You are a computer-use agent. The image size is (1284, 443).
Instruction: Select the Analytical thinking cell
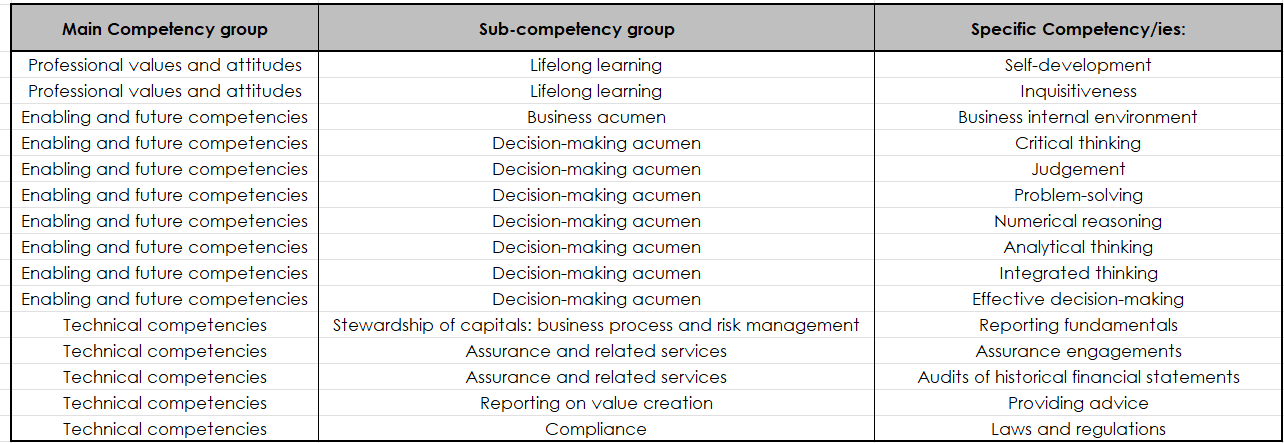(1078, 247)
